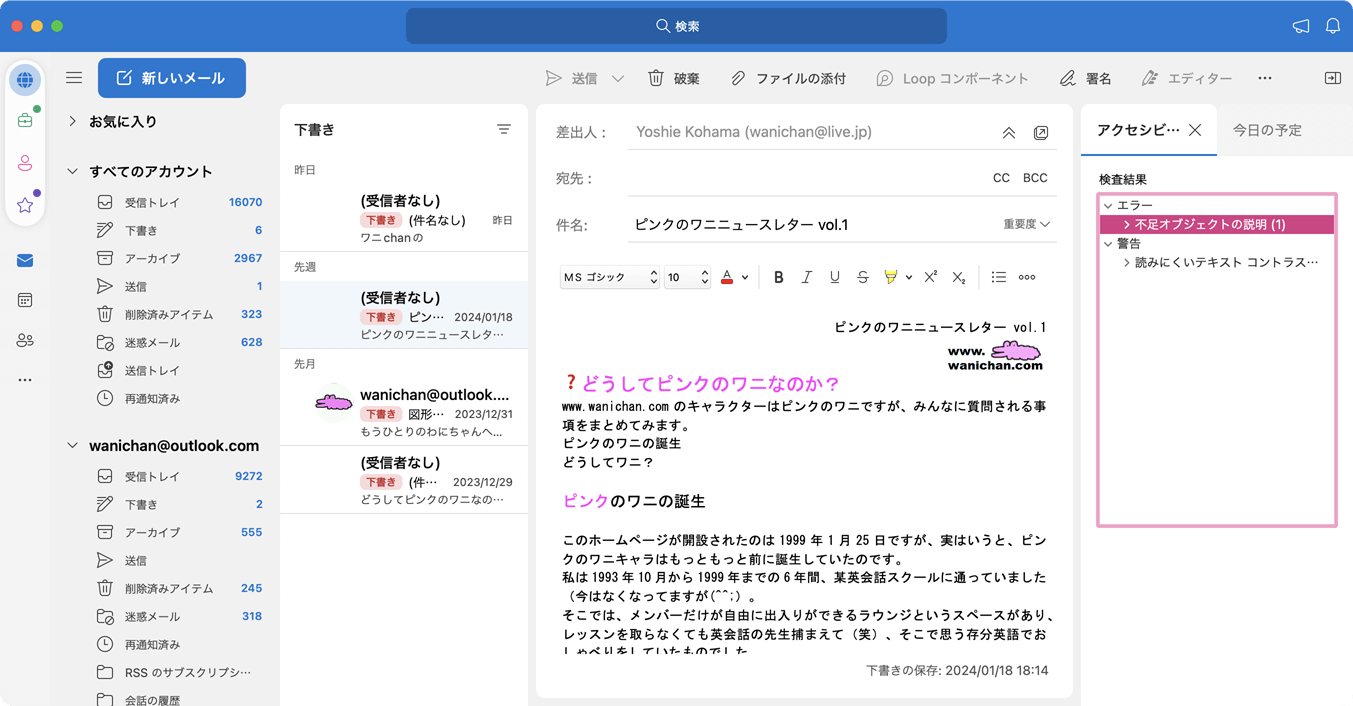1353x706 pixels.
Task: Expand 読みにくいテキスト コントラスト item
Action: coord(1127,263)
